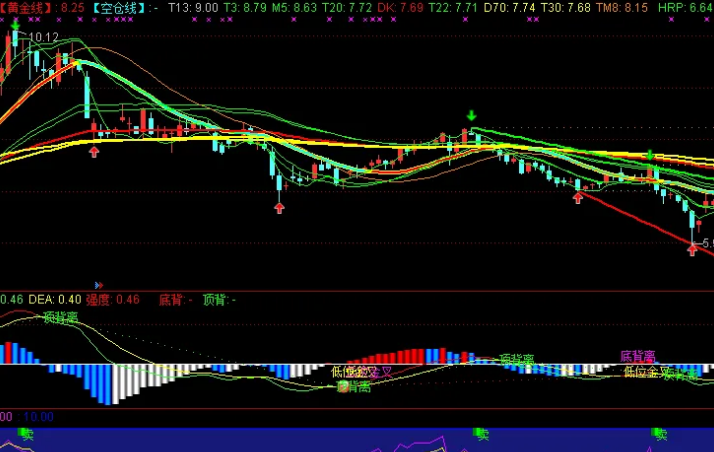Viewport: 714px width, 452px height.
Task: Click the green down arrow above the 10.12 high
Action: 15,25
